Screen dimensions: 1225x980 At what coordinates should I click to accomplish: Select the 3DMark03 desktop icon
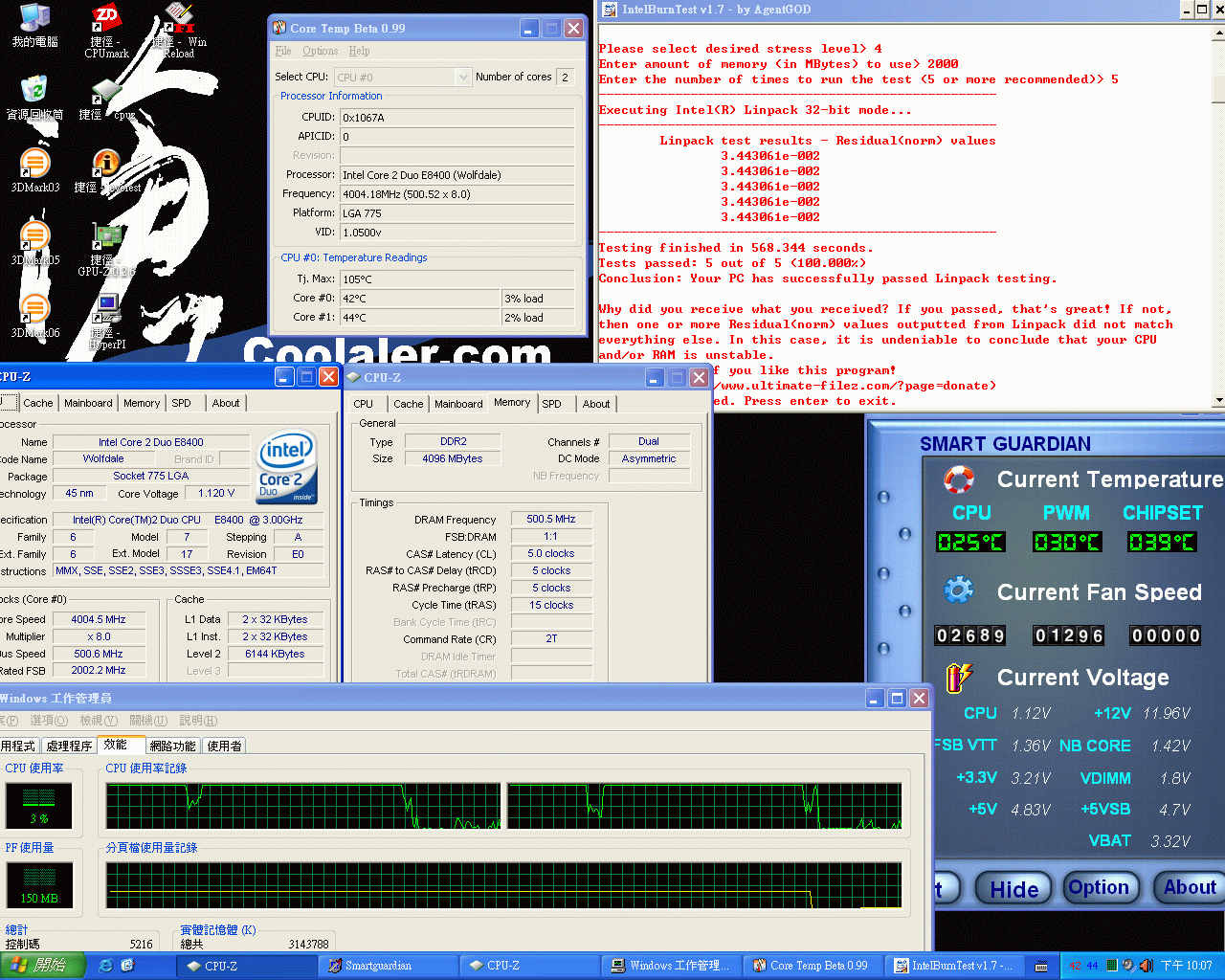click(x=34, y=170)
